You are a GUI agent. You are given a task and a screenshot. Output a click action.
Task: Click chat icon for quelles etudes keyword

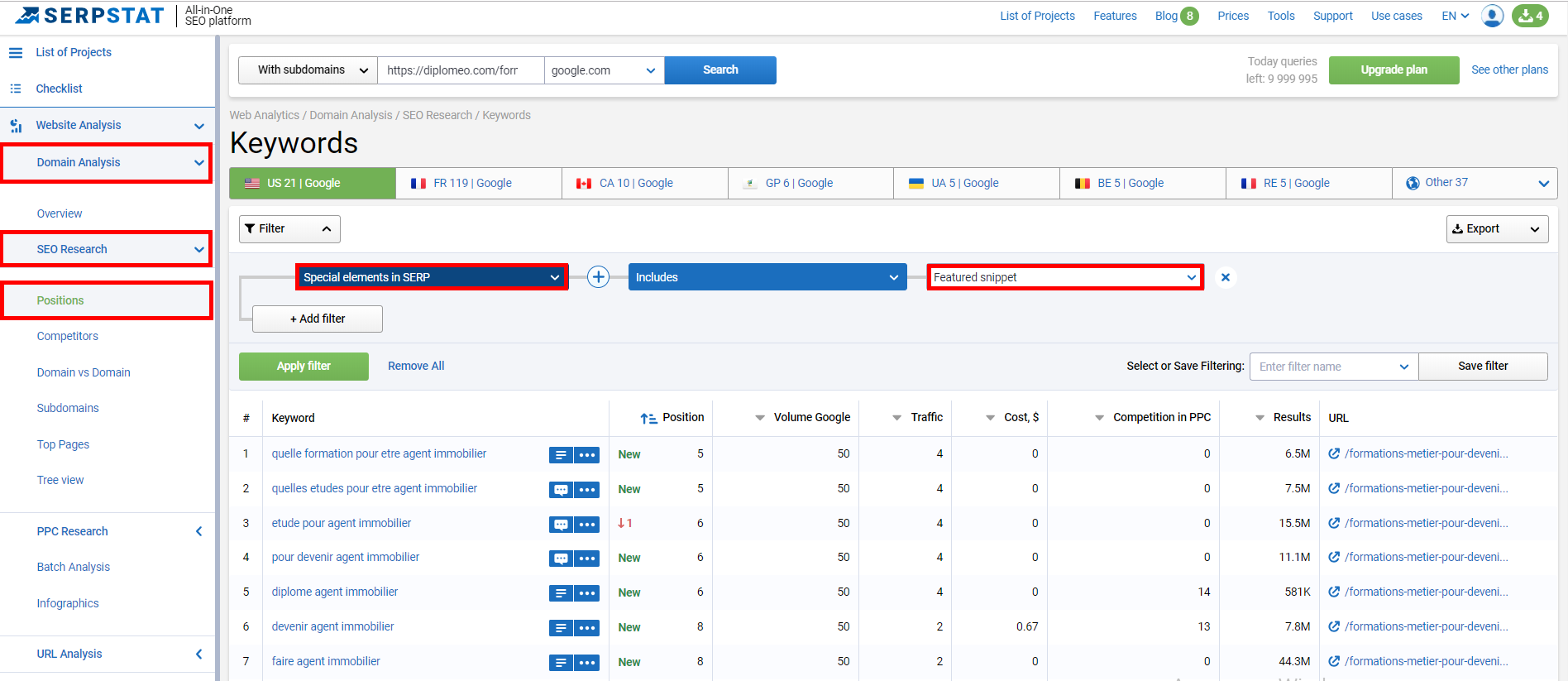click(561, 490)
